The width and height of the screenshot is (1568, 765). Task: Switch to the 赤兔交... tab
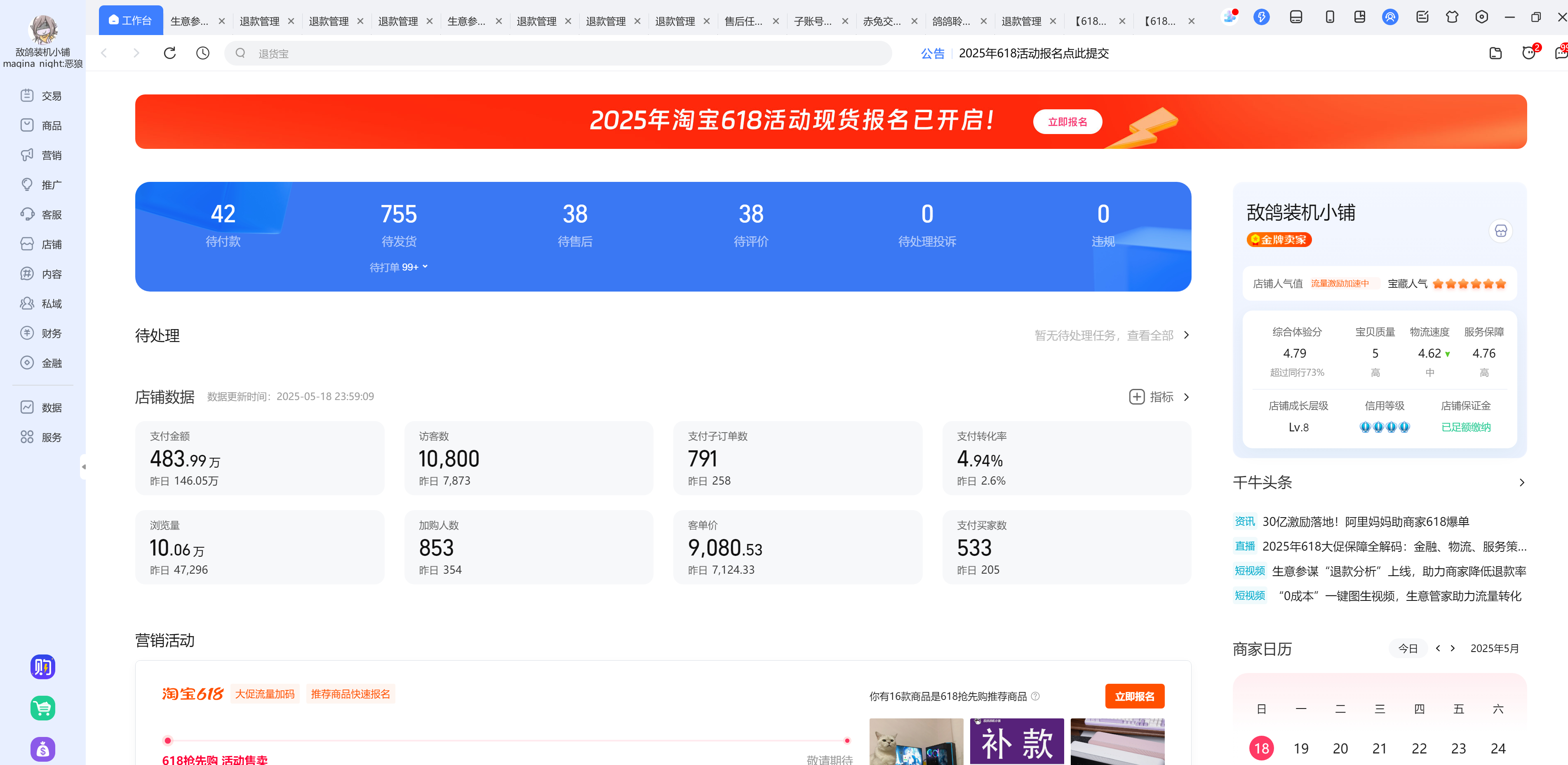(882, 21)
